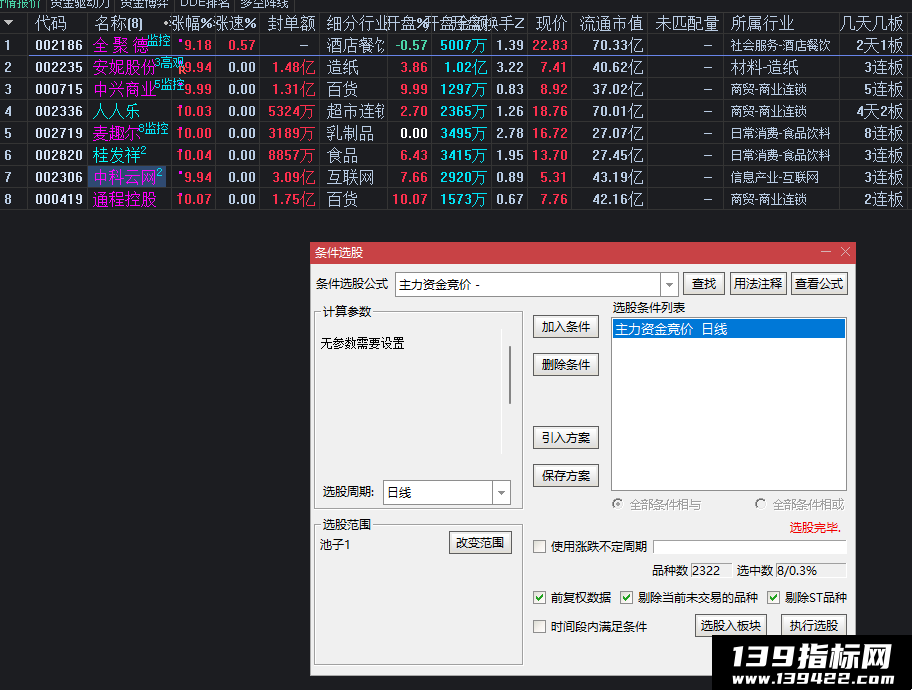
Task: Toggle the 前复权数据 checkbox
Action: click(x=540, y=597)
